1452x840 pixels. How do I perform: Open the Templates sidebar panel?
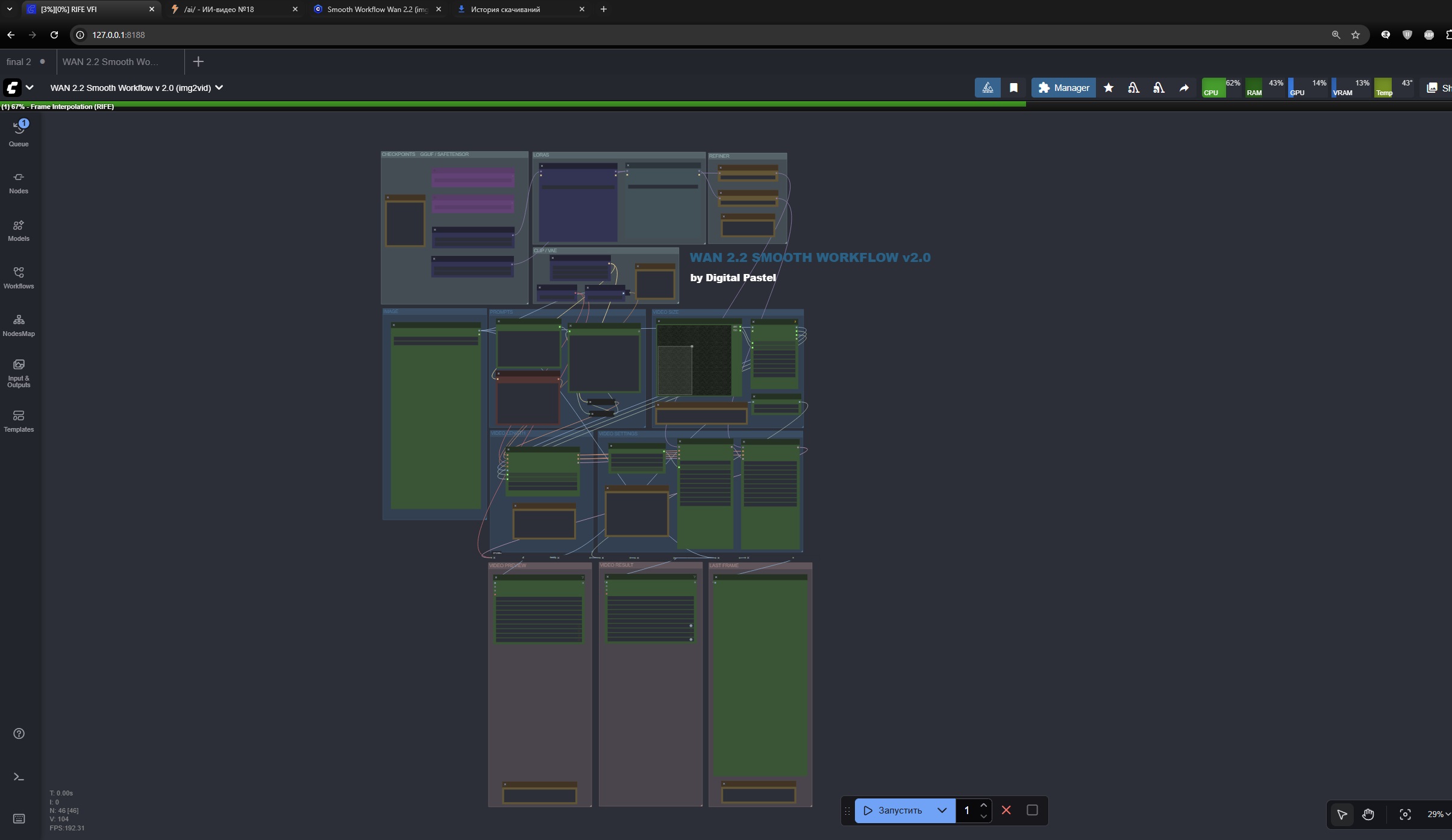pos(19,420)
